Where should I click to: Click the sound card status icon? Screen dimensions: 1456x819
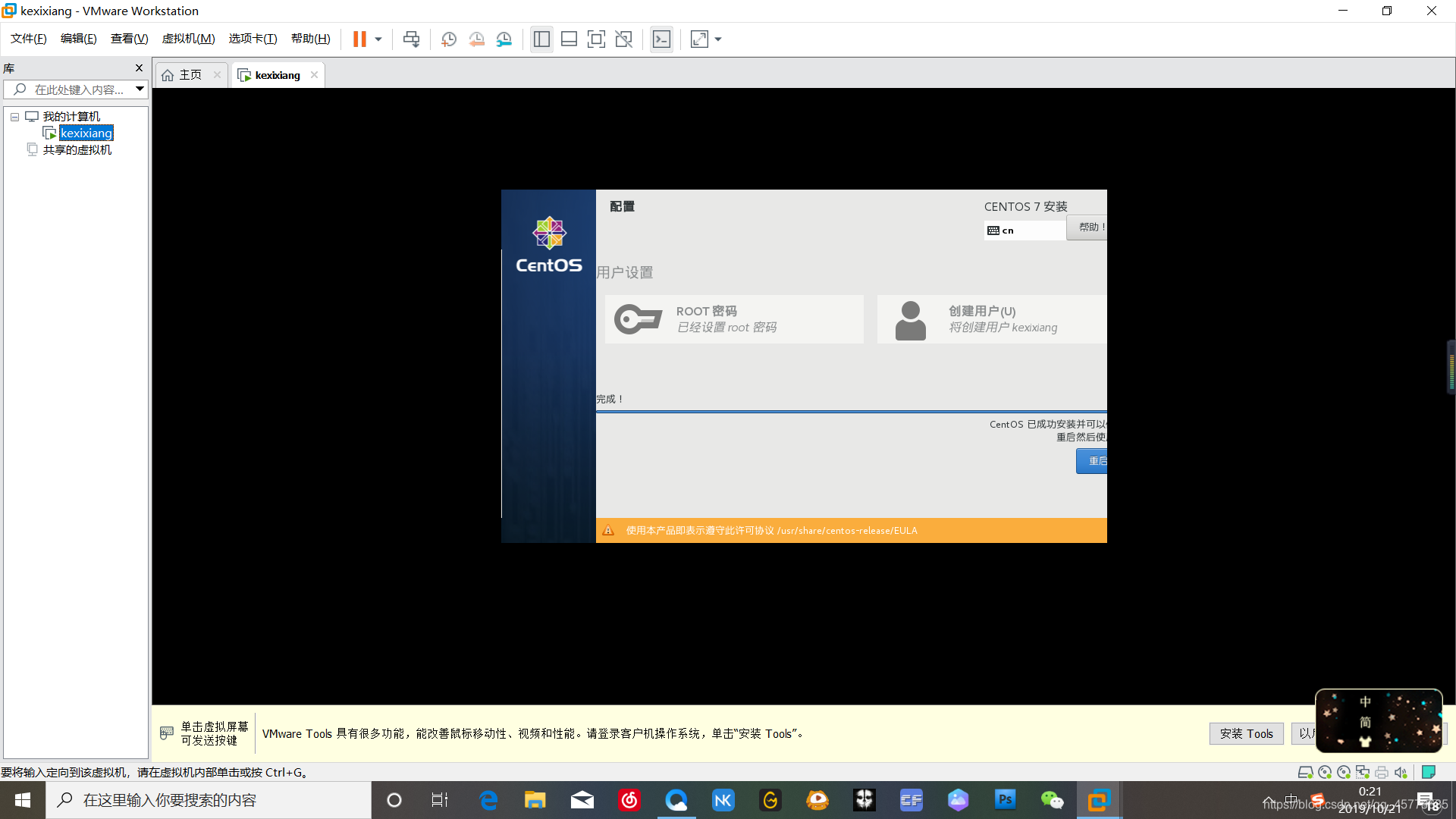(x=1401, y=772)
